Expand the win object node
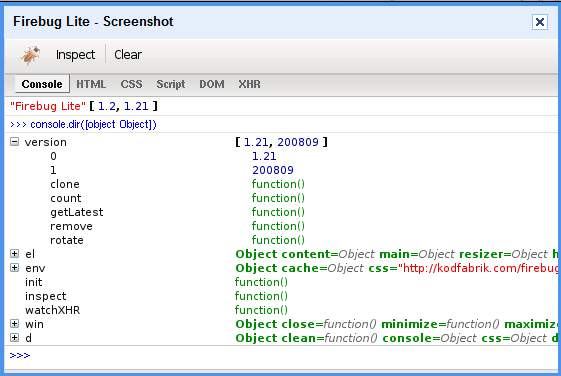The image size is (561, 376). 14,324
